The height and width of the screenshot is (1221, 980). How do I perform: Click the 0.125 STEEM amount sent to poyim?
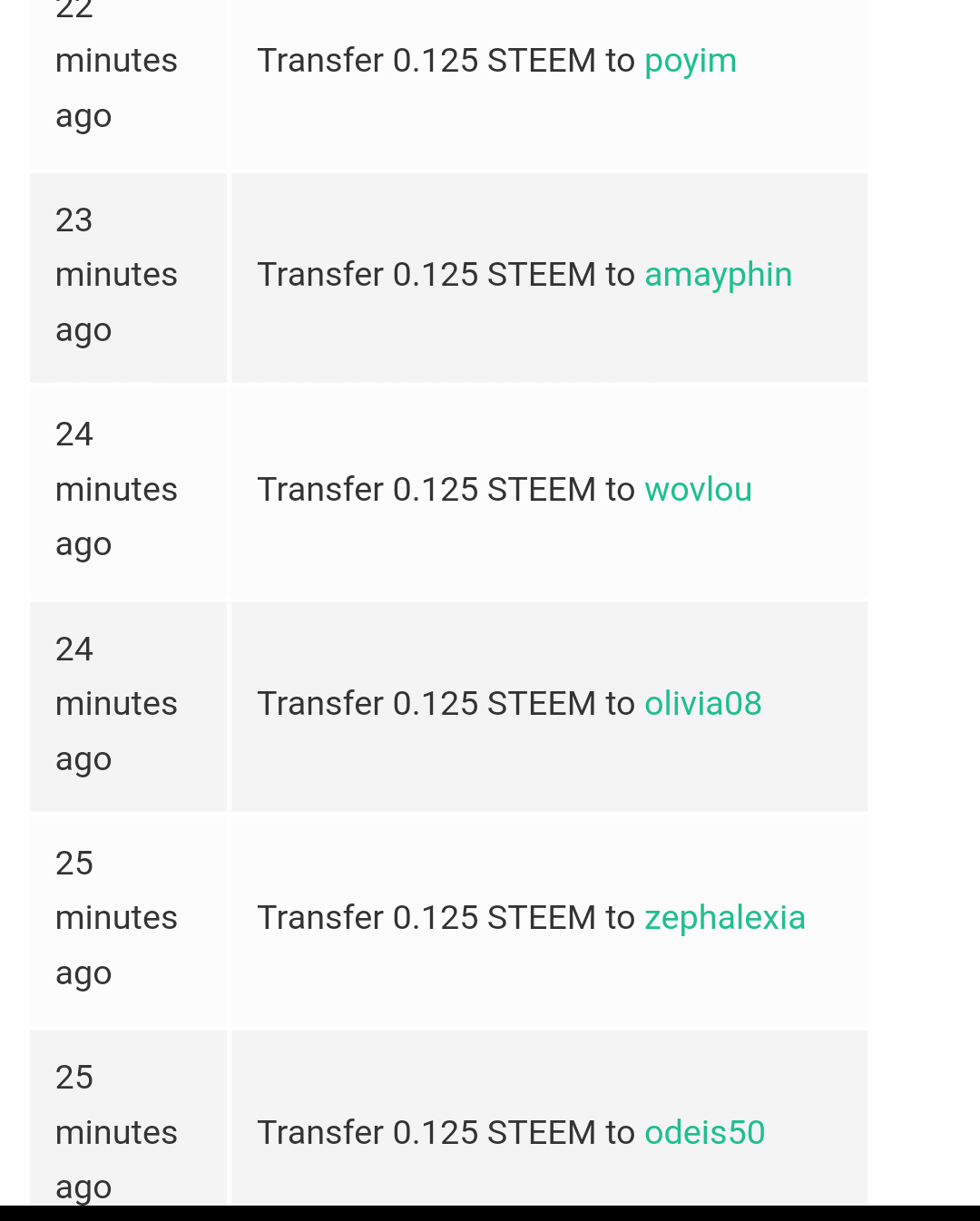(494, 61)
